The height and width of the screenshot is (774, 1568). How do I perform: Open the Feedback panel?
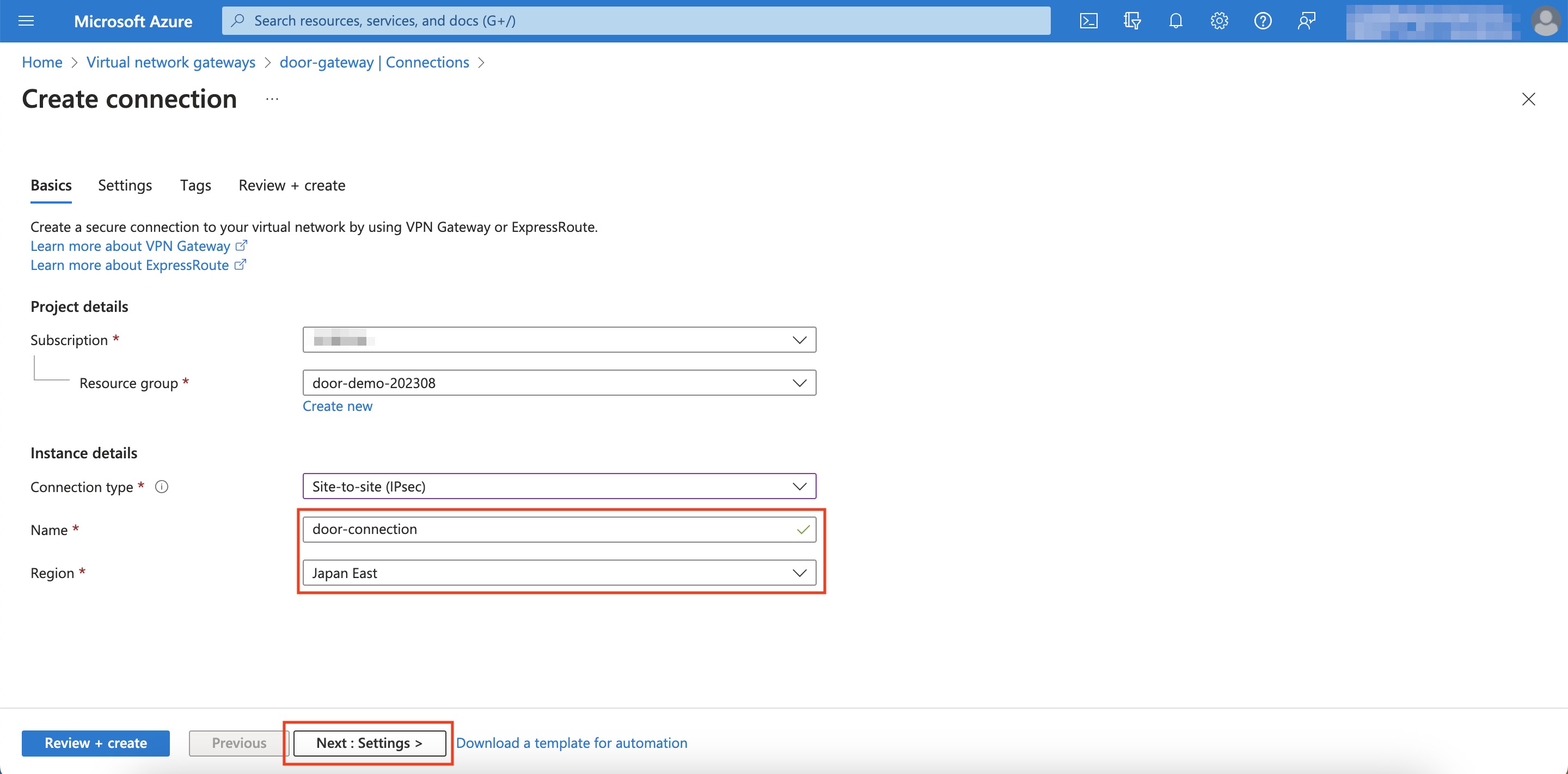coord(1306,20)
